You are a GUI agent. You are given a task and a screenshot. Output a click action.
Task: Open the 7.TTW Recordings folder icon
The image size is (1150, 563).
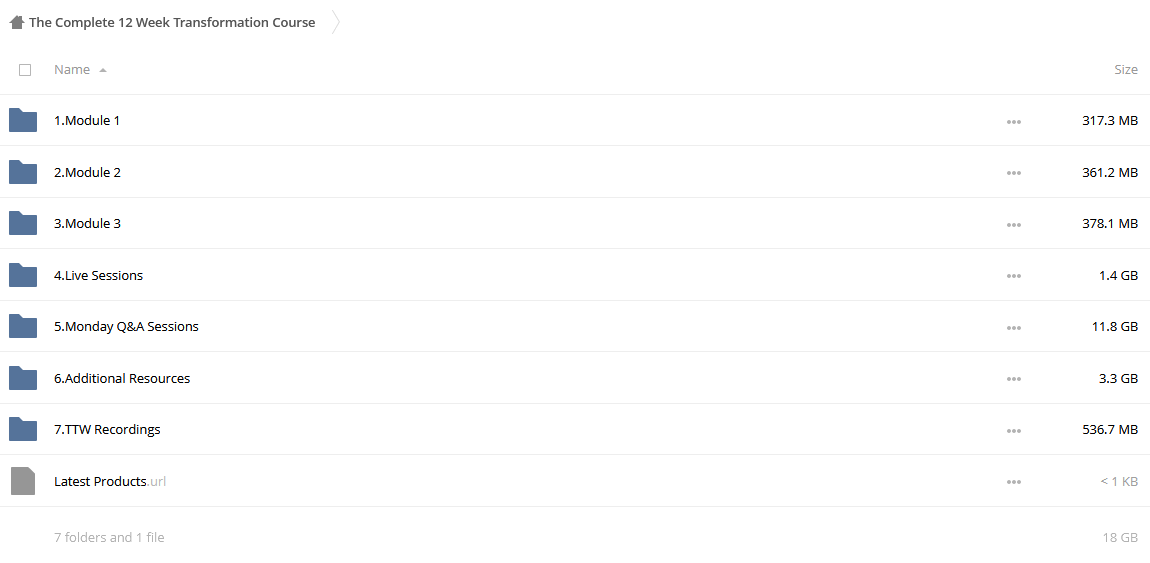pos(23,430)
